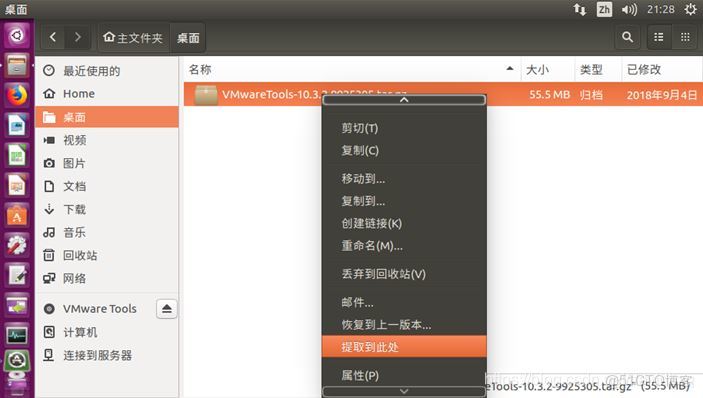Choose 复制(C) from context menu
Screen dimensions: 703x398
coord(404,151)
